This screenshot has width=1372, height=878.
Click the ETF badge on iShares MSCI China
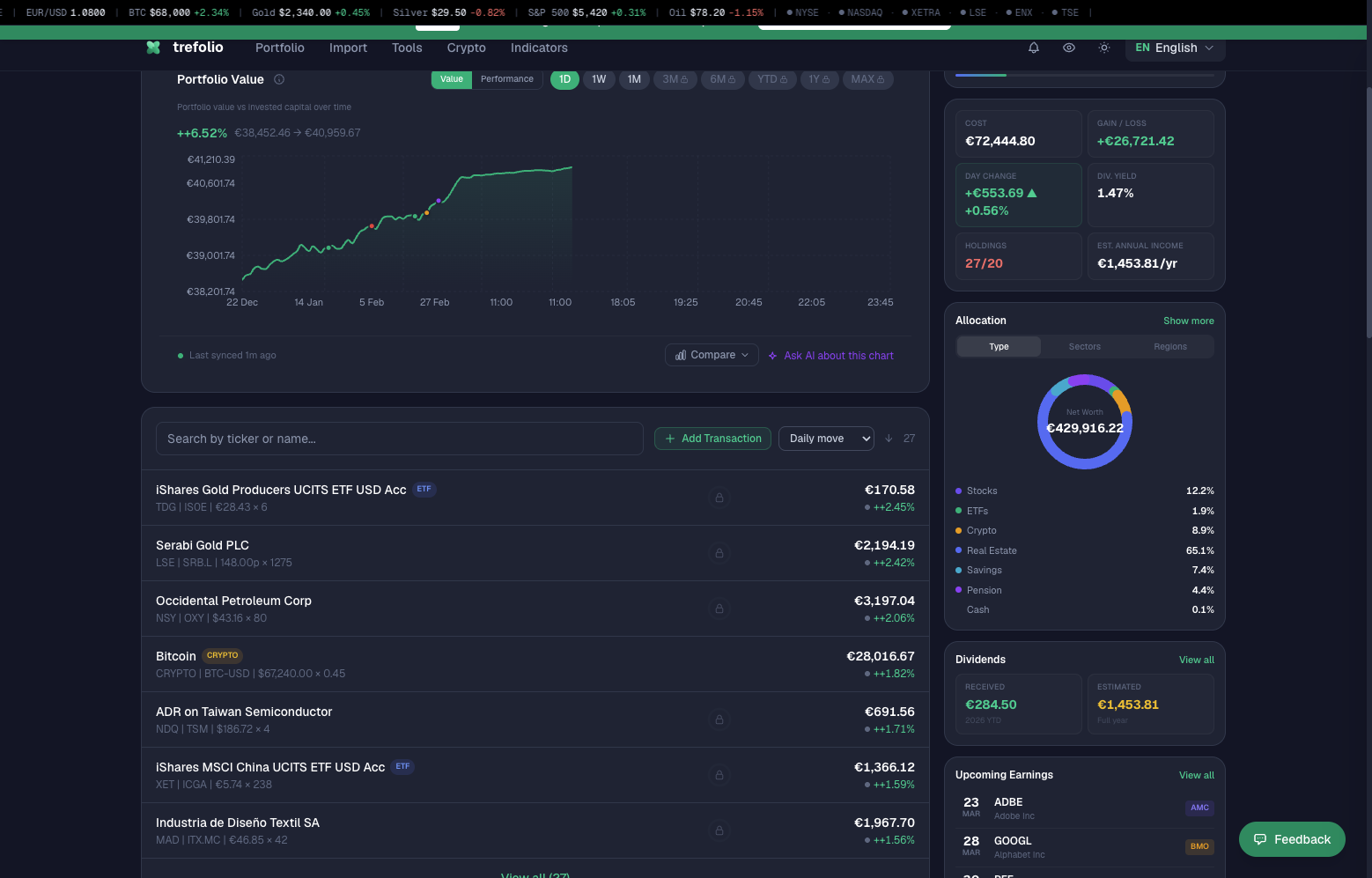pyautogui.click(x=402, y=766)
